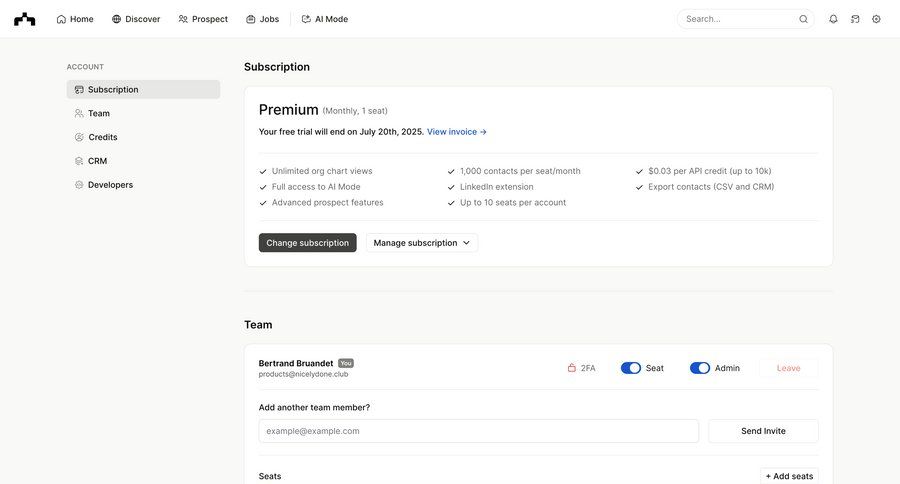The height and width of the screenshot is (484, 900).
Task: Click the Credits sidebar icon
Action: click(79, 137)
